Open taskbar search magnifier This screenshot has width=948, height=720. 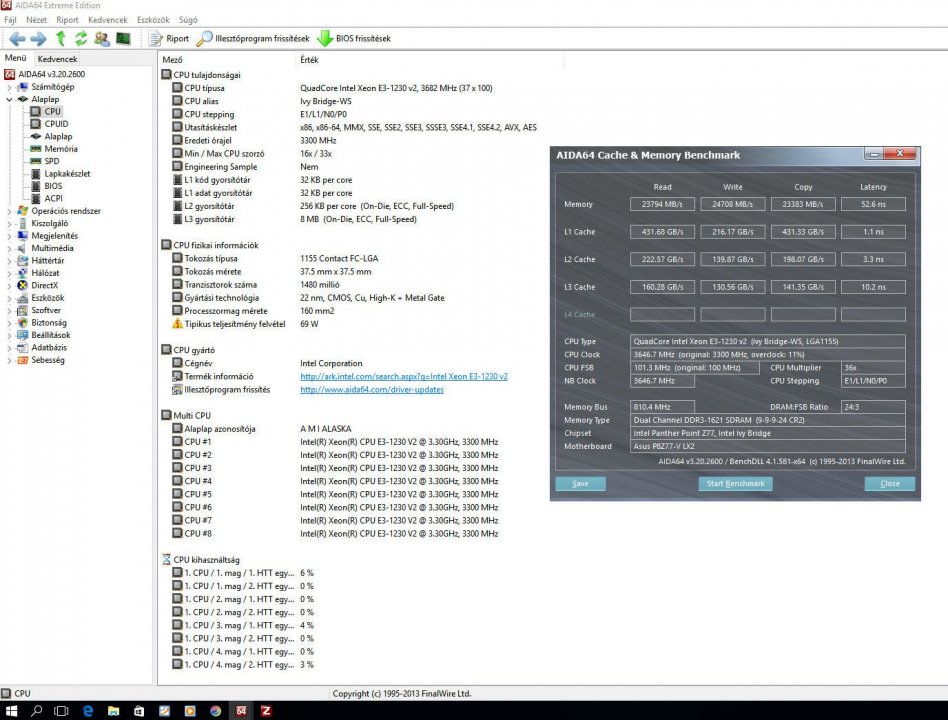36,711
